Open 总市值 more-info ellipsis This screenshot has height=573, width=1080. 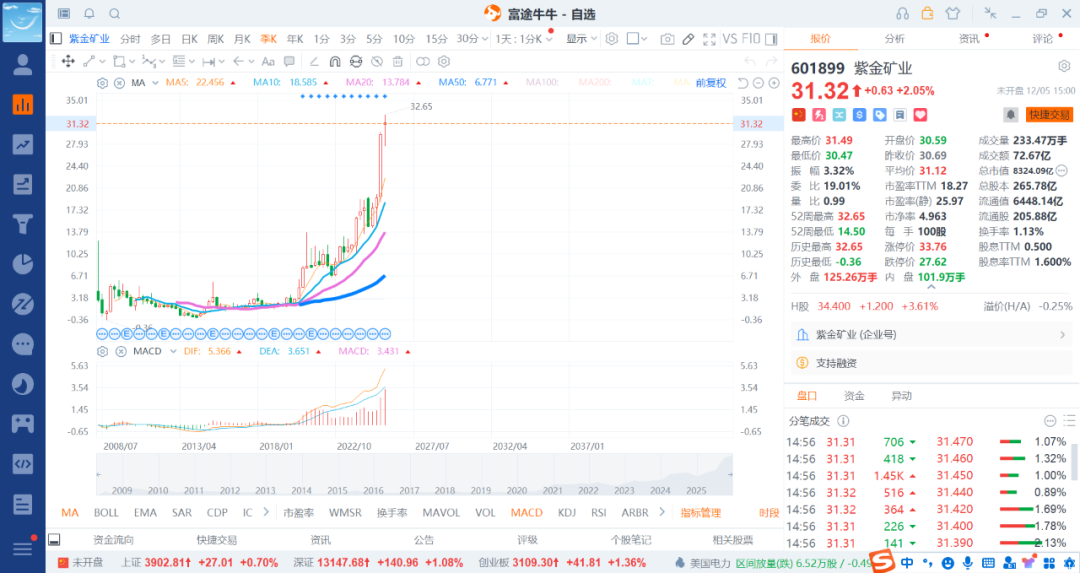pos(1061,170)
